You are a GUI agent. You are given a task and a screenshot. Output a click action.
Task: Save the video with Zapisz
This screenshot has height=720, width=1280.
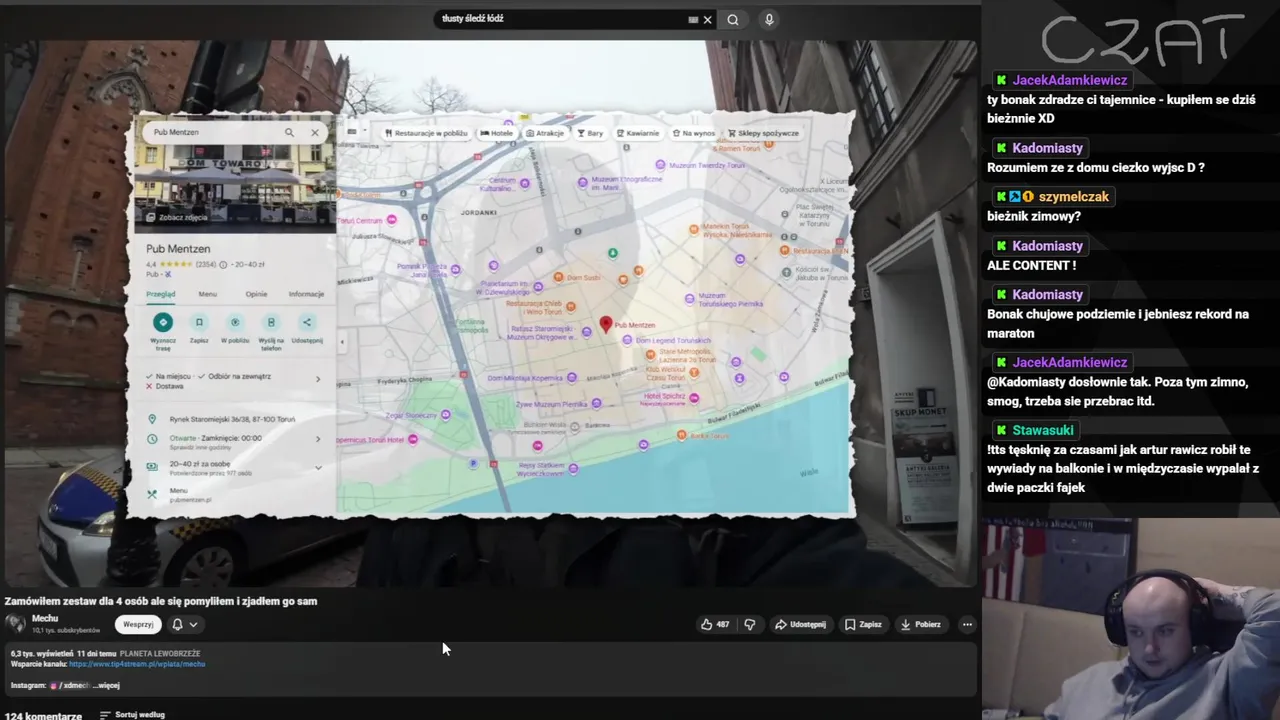tap(862, 624)
